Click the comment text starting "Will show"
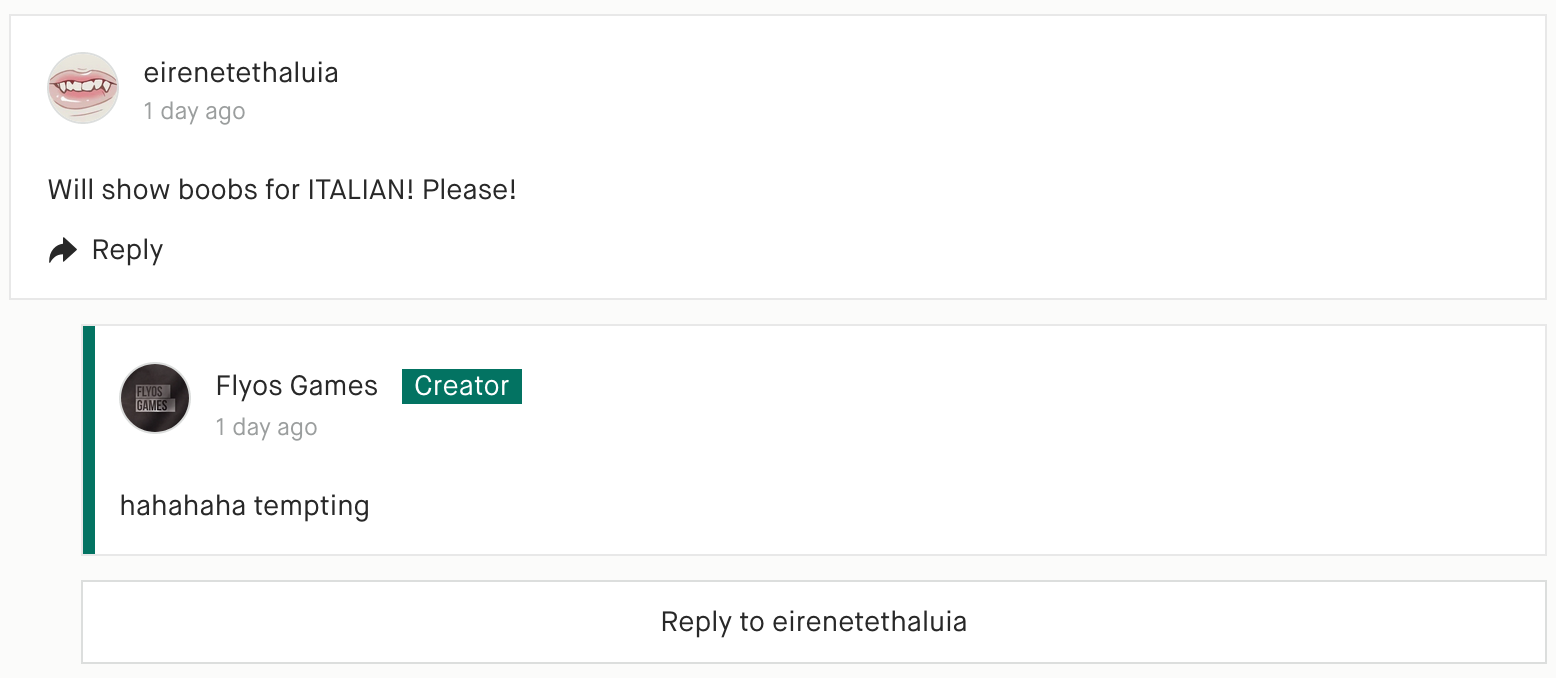 tap(282, 189)
